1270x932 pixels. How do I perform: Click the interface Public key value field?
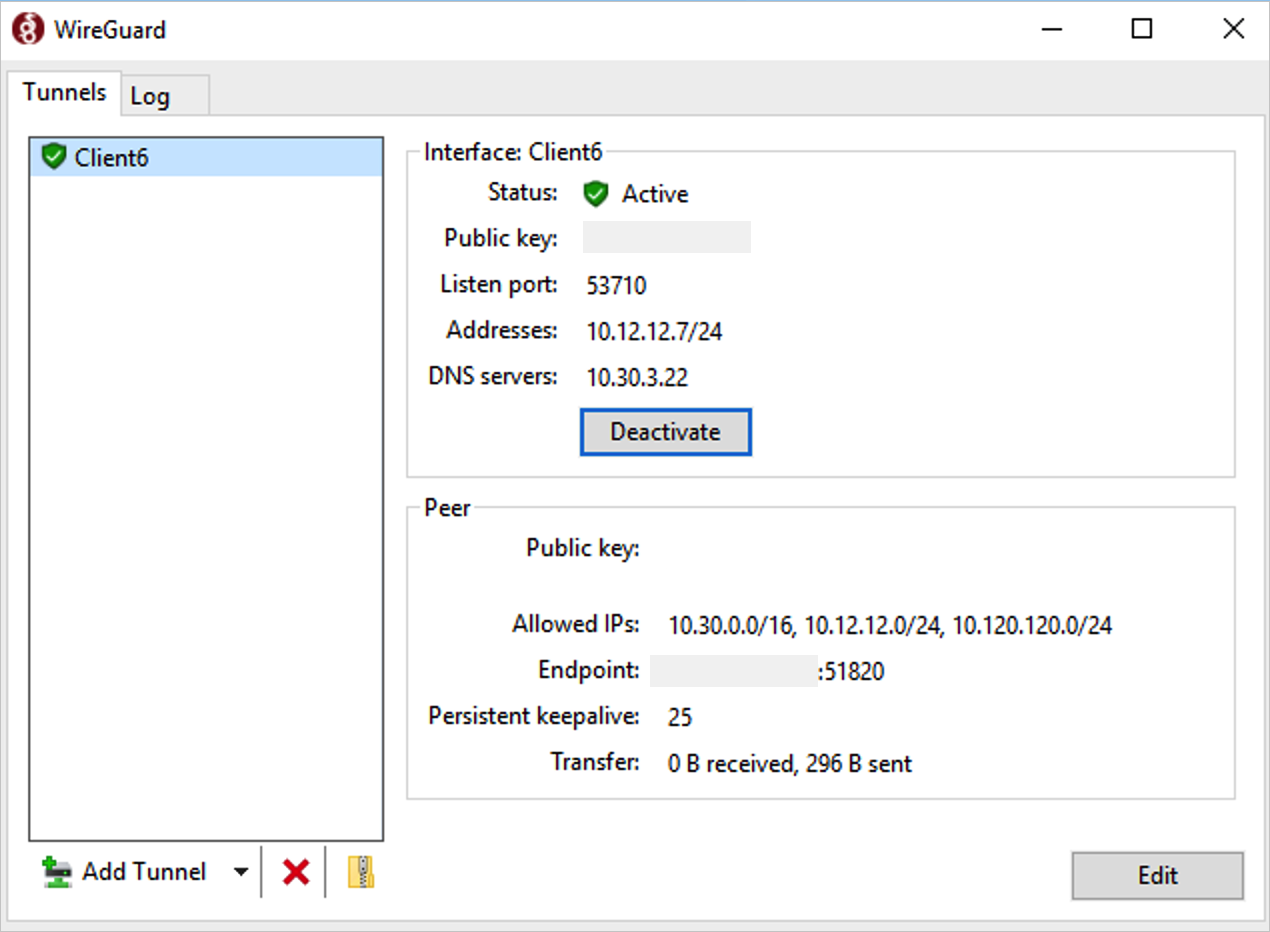(667, 238)
